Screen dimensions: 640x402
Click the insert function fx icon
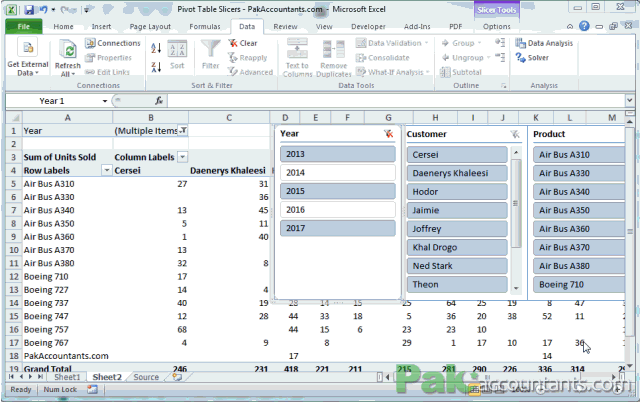tap(159, 100)
